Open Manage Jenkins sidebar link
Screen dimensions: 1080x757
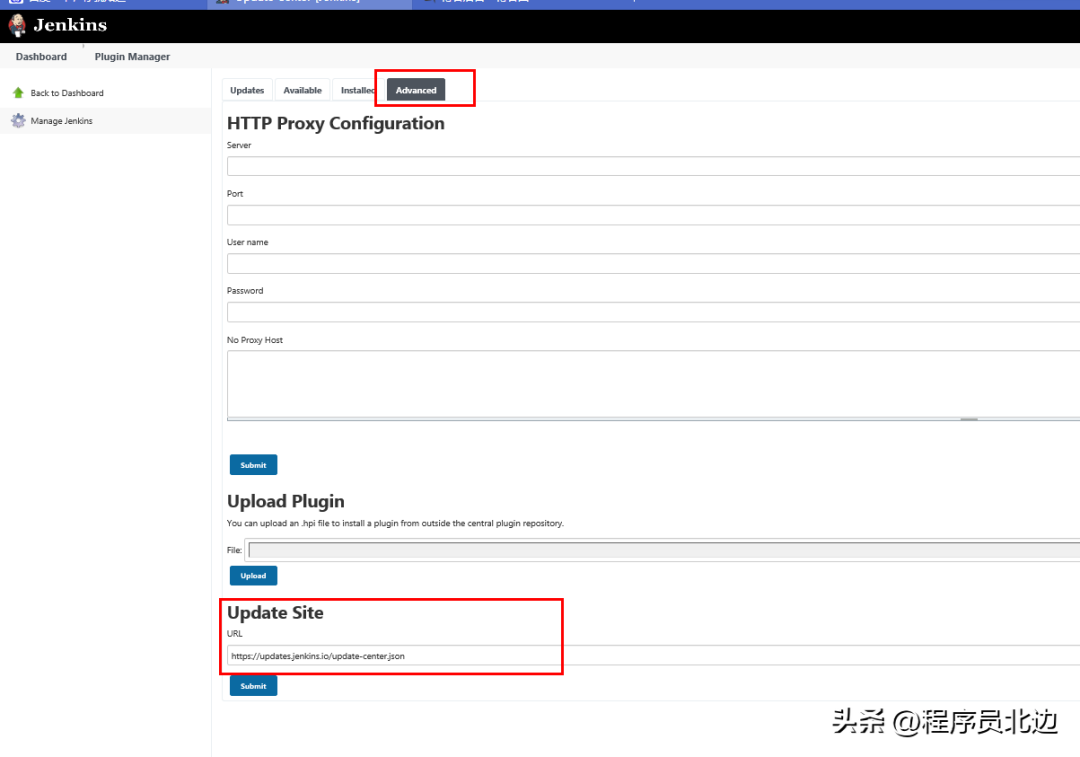pos(61,121)
